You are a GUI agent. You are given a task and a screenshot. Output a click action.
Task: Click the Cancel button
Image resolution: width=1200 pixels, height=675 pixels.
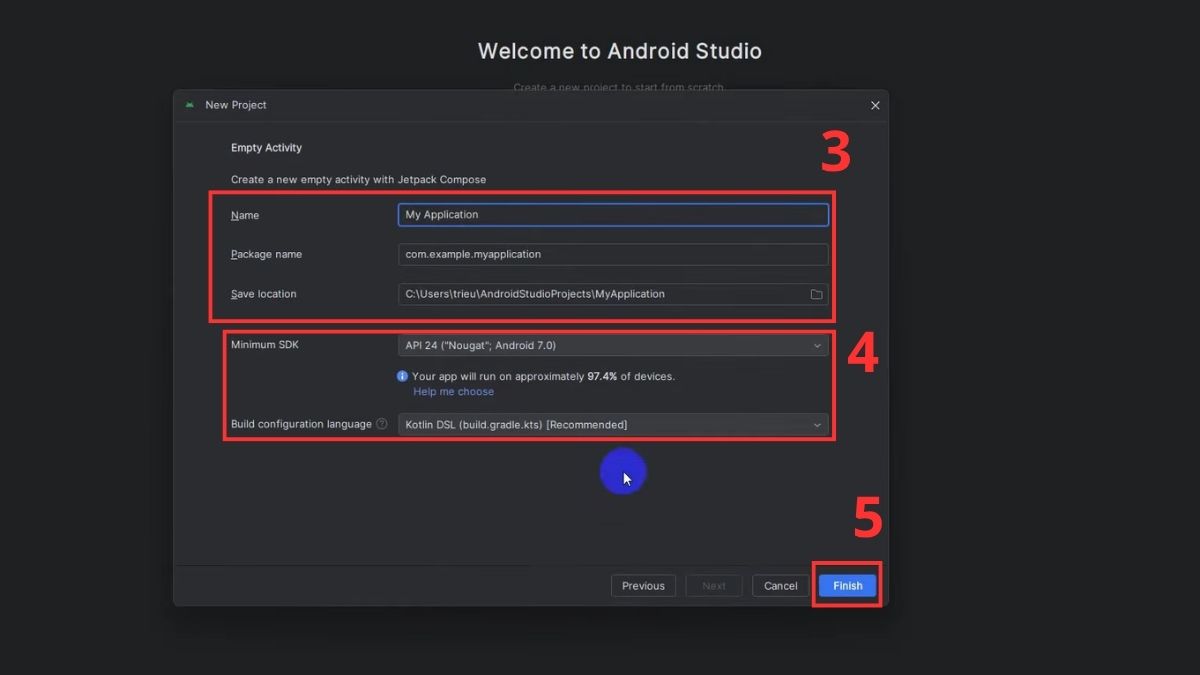780,586
